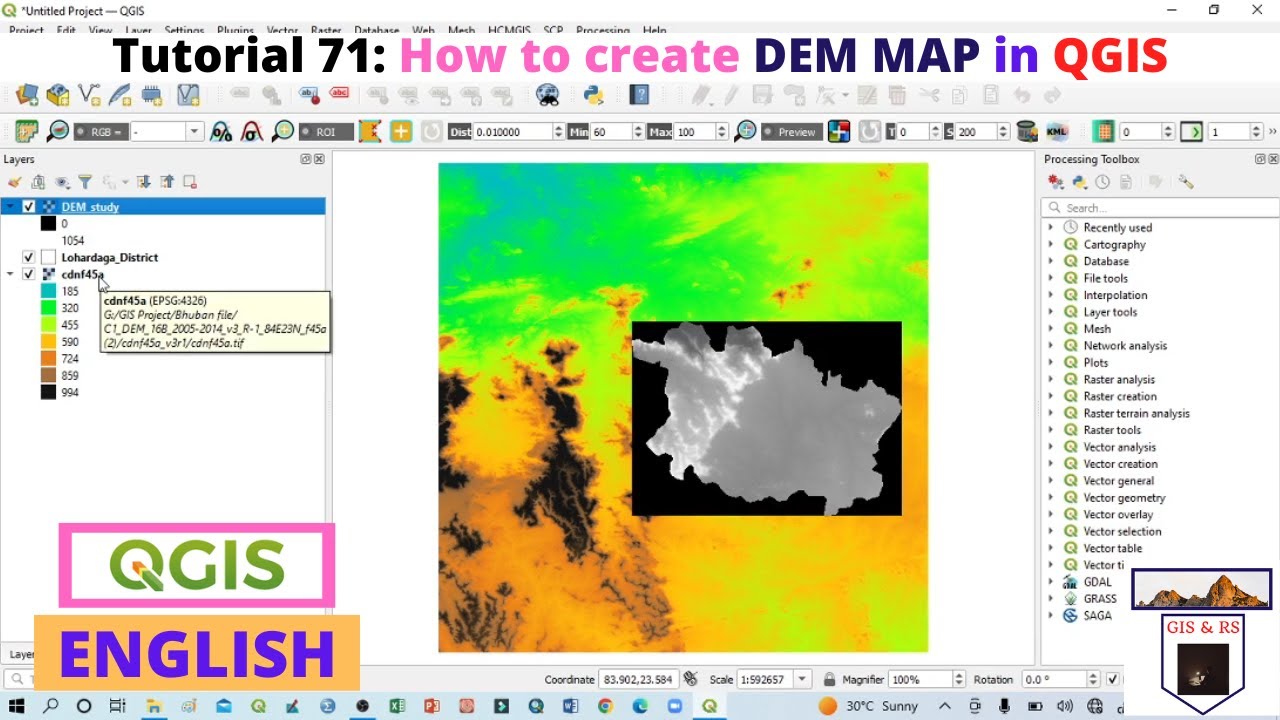The image size is (1280, 720).
Task: Click the Vector overlay toolbox item
Action: coord(1118,514)
